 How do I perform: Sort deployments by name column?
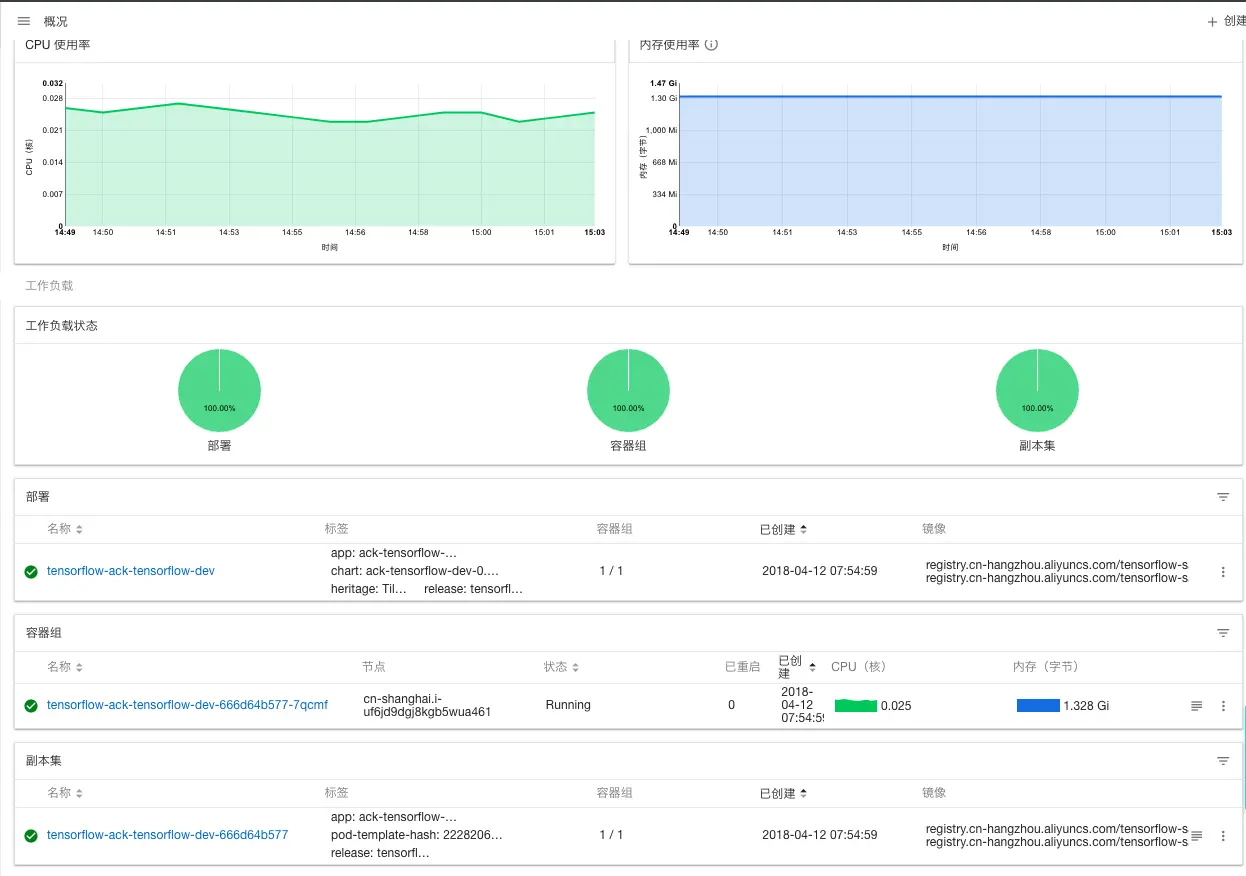65,529
